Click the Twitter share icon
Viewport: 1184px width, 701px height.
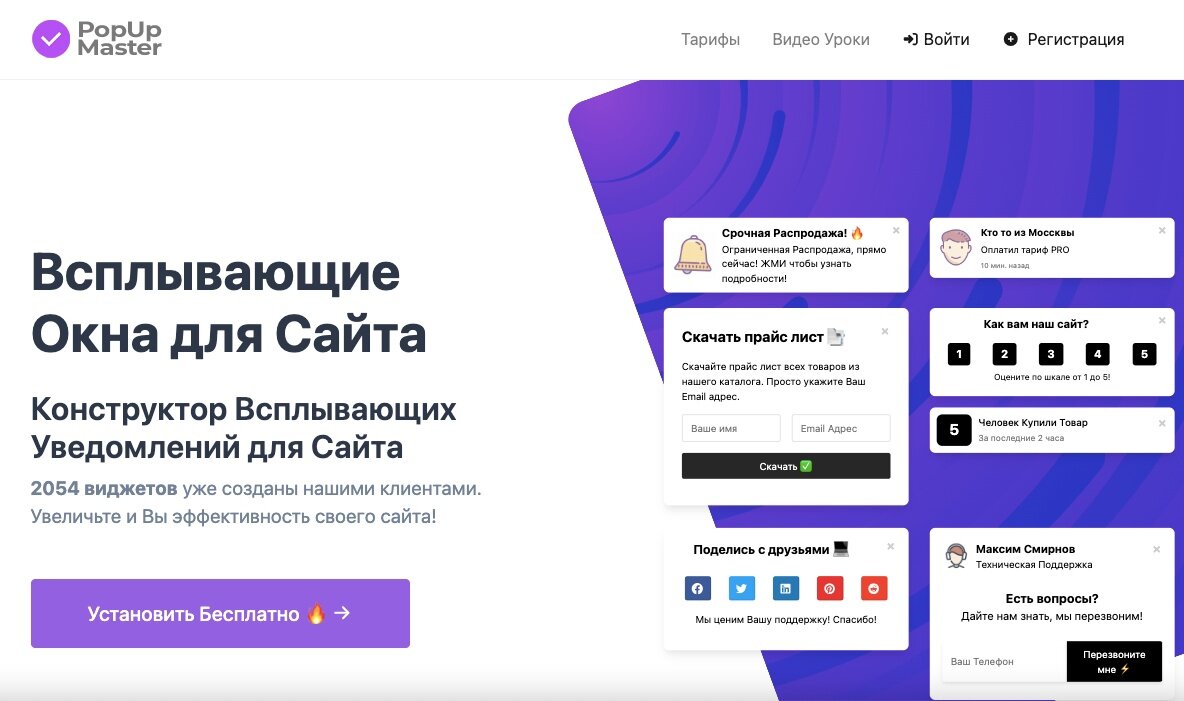click(x=742, y=588)
